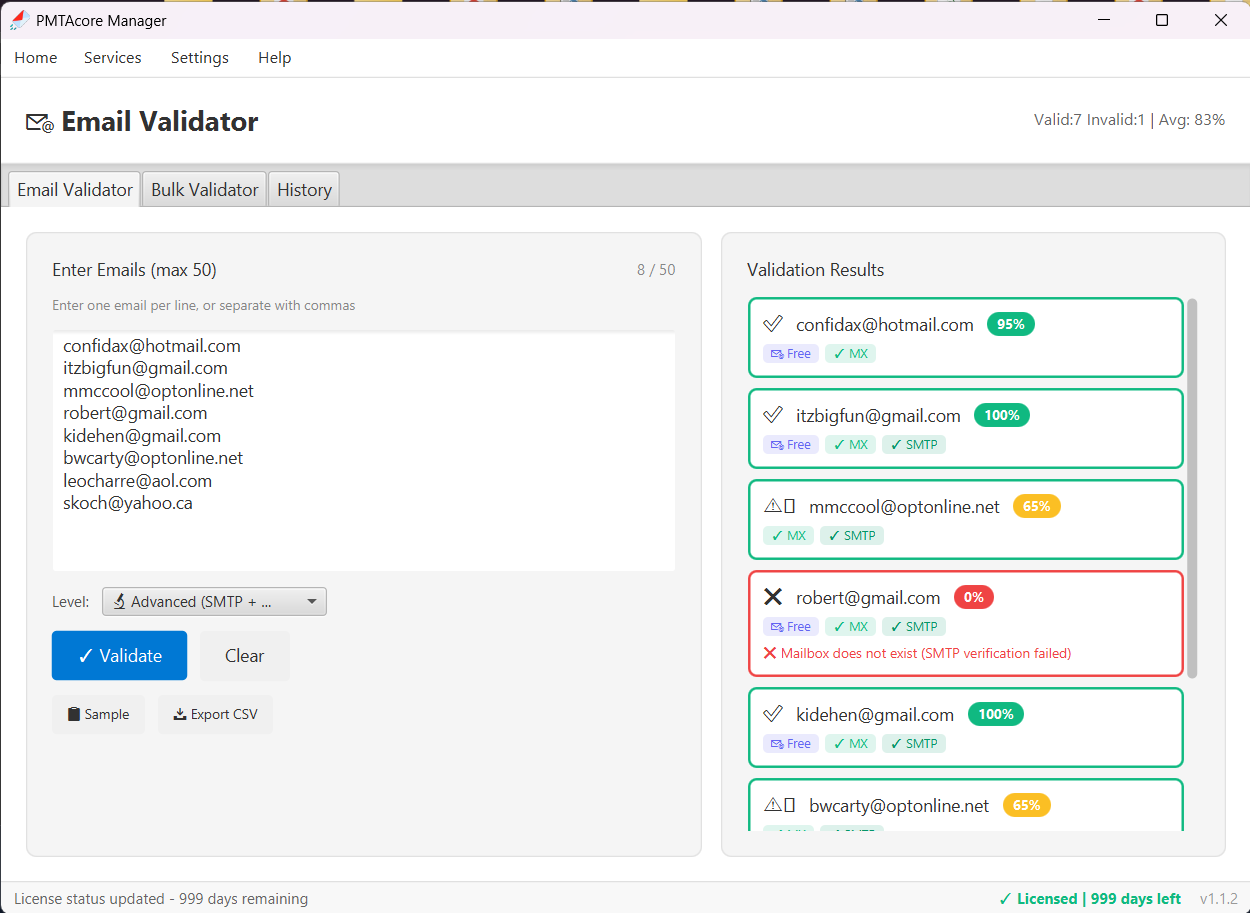Open the Services menu
Image resolution: width=1250 pixels, height=913 pixels.
112,57
